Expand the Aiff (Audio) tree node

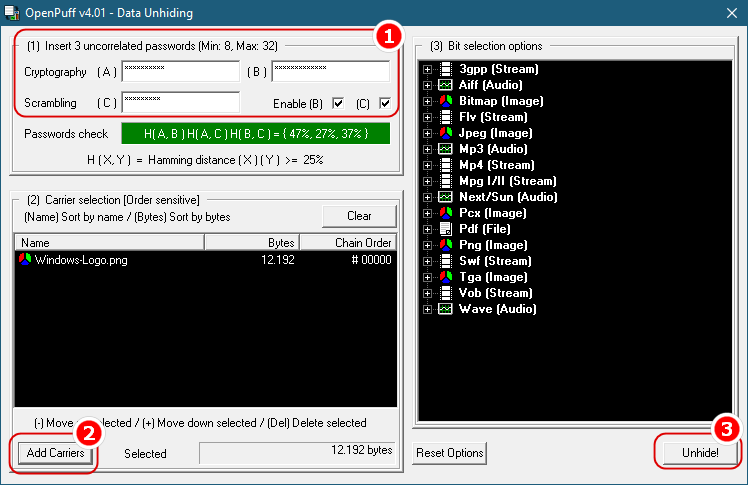427,85
